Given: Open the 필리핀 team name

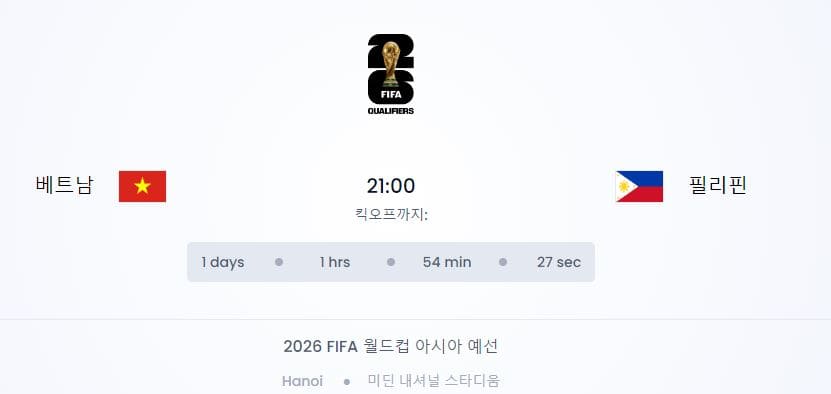Looking at the screenshot, I should point(718,185).
